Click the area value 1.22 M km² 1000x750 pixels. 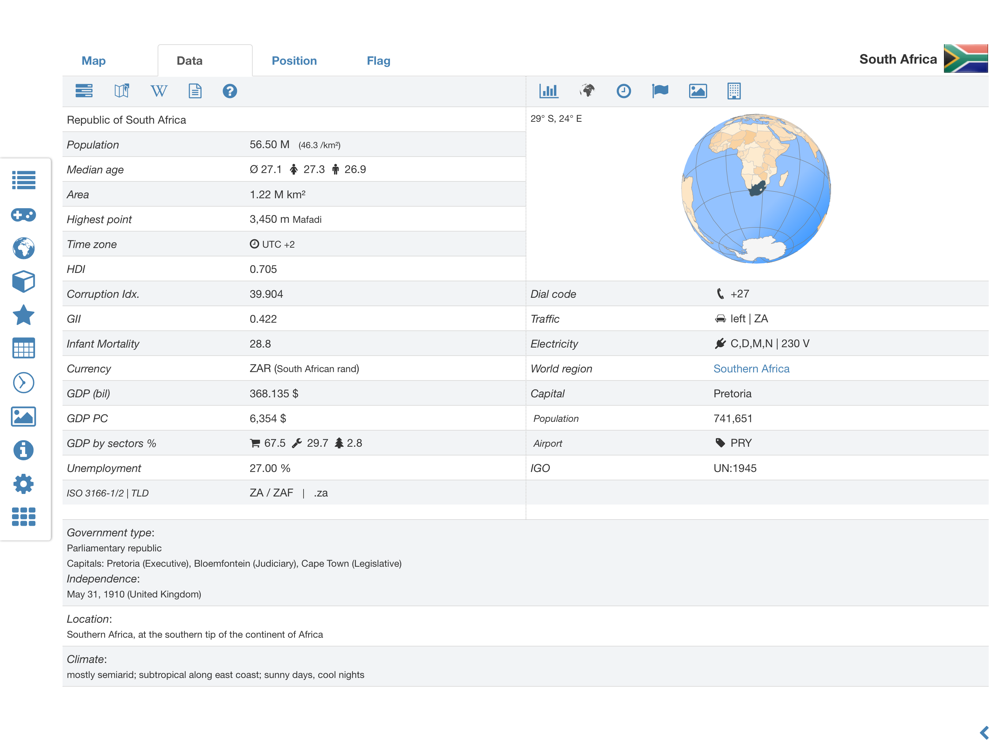(277, 195)
